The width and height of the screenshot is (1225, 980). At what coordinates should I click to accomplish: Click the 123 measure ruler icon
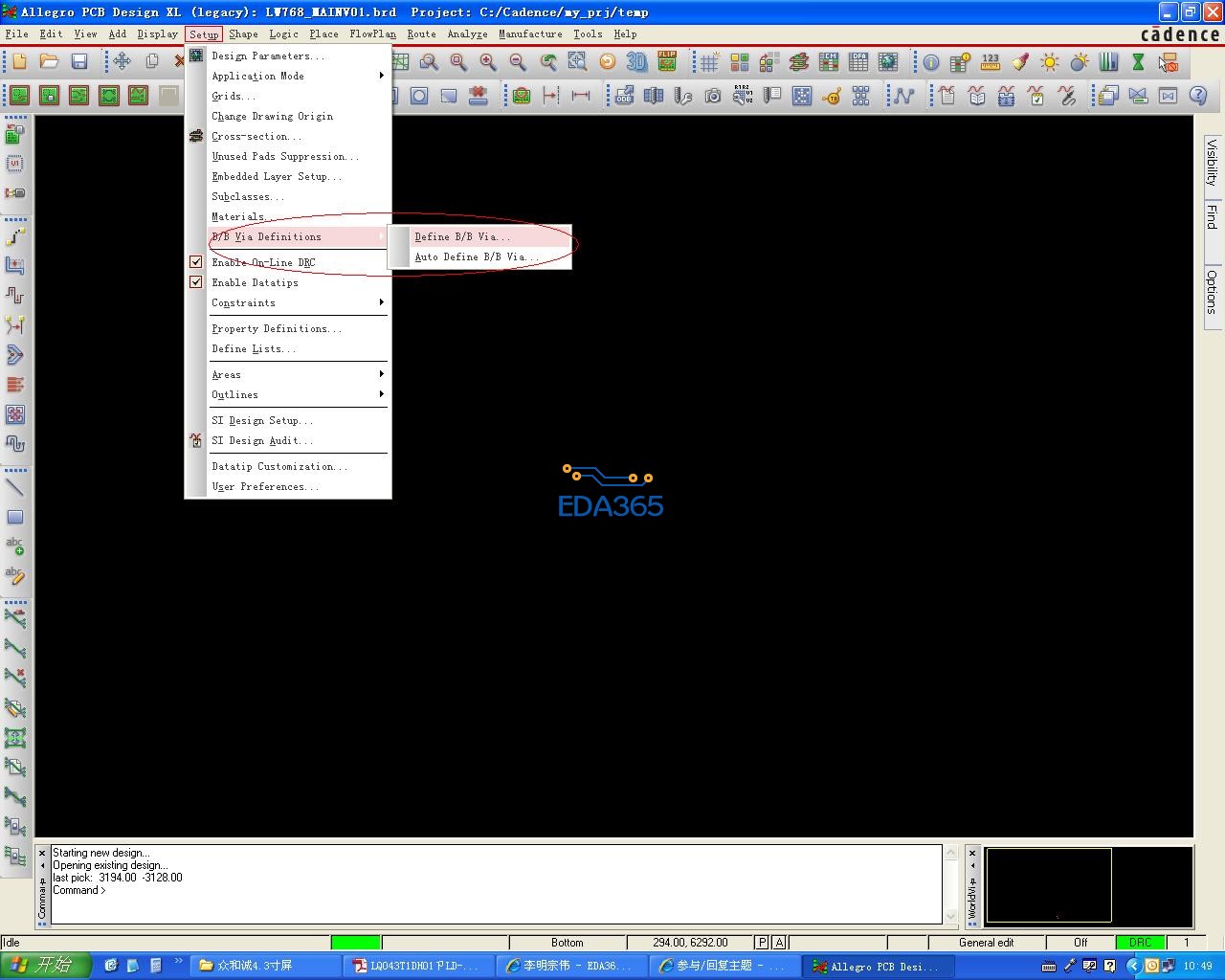991,62
